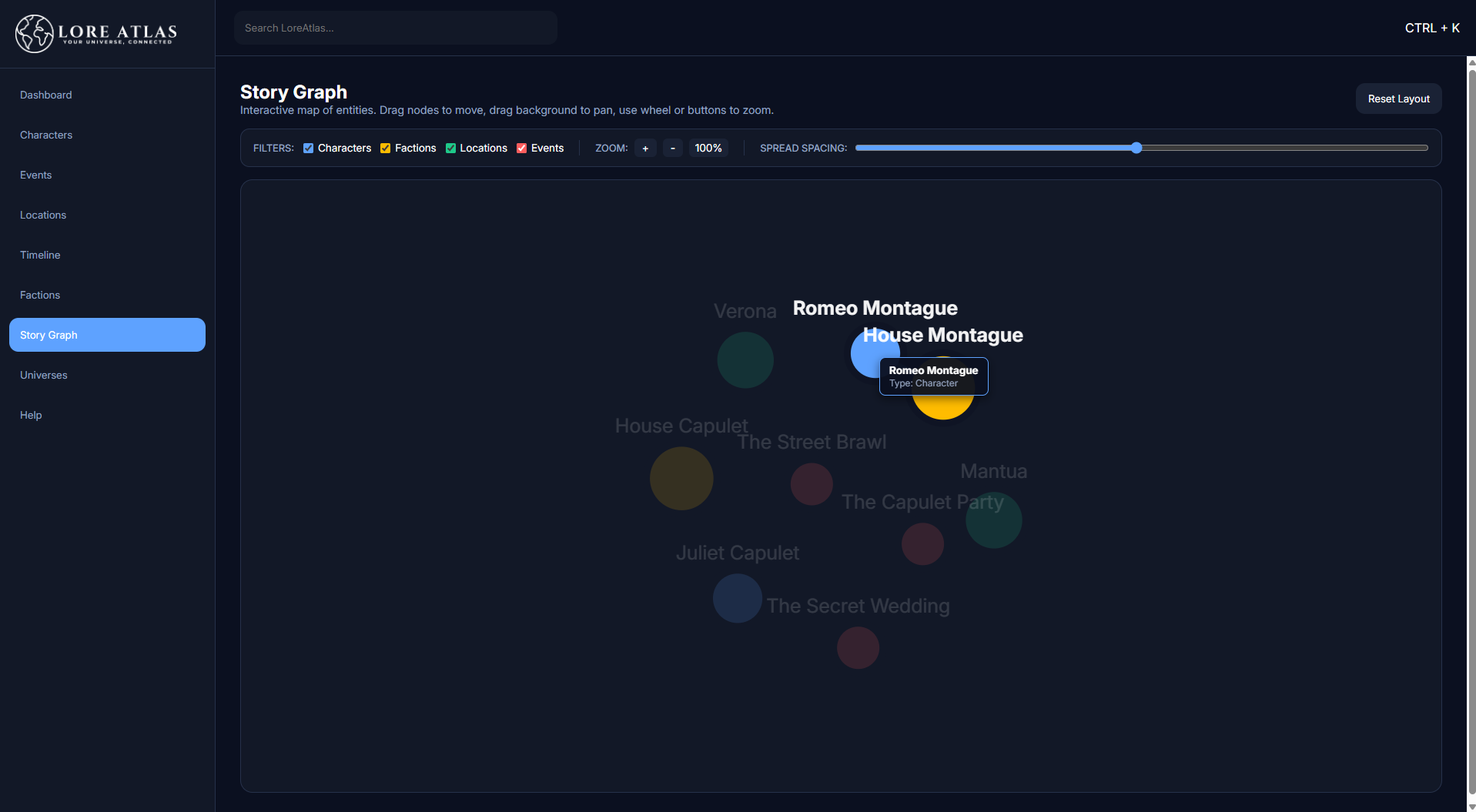Click the Reset Layout button
Image resolution: width=1476 pixels, height=812 pixels.
pos(1398,99)
